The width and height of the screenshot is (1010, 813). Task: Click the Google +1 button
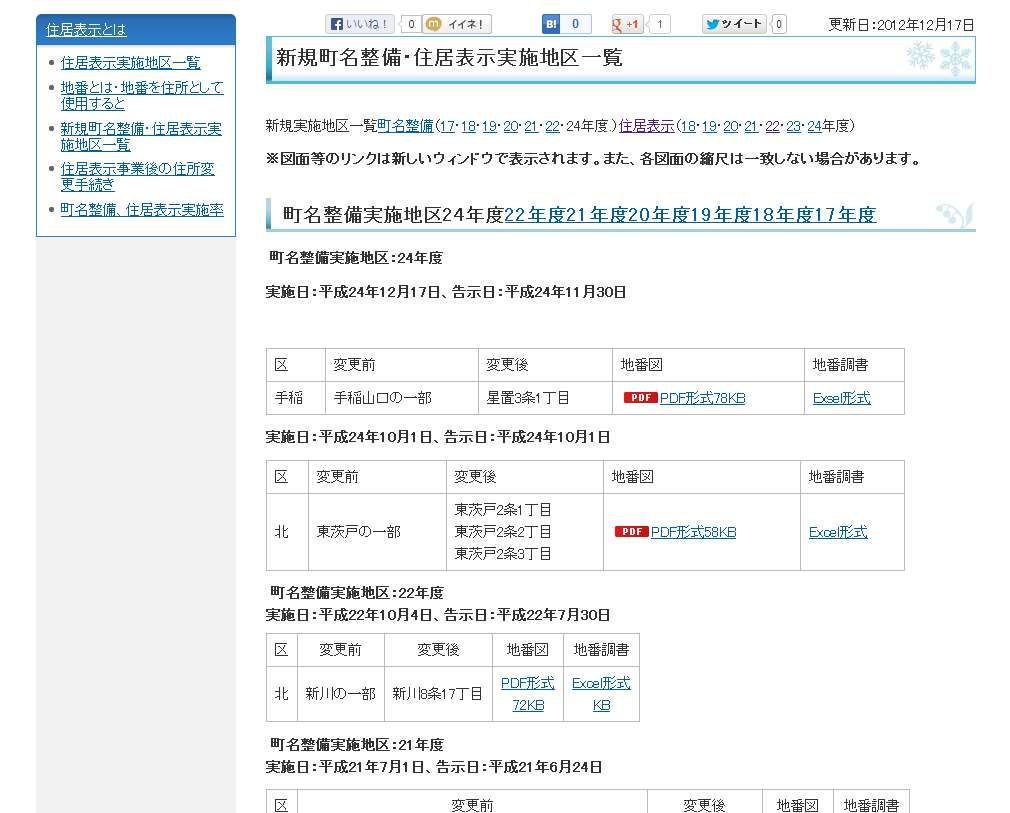[625, 24]
